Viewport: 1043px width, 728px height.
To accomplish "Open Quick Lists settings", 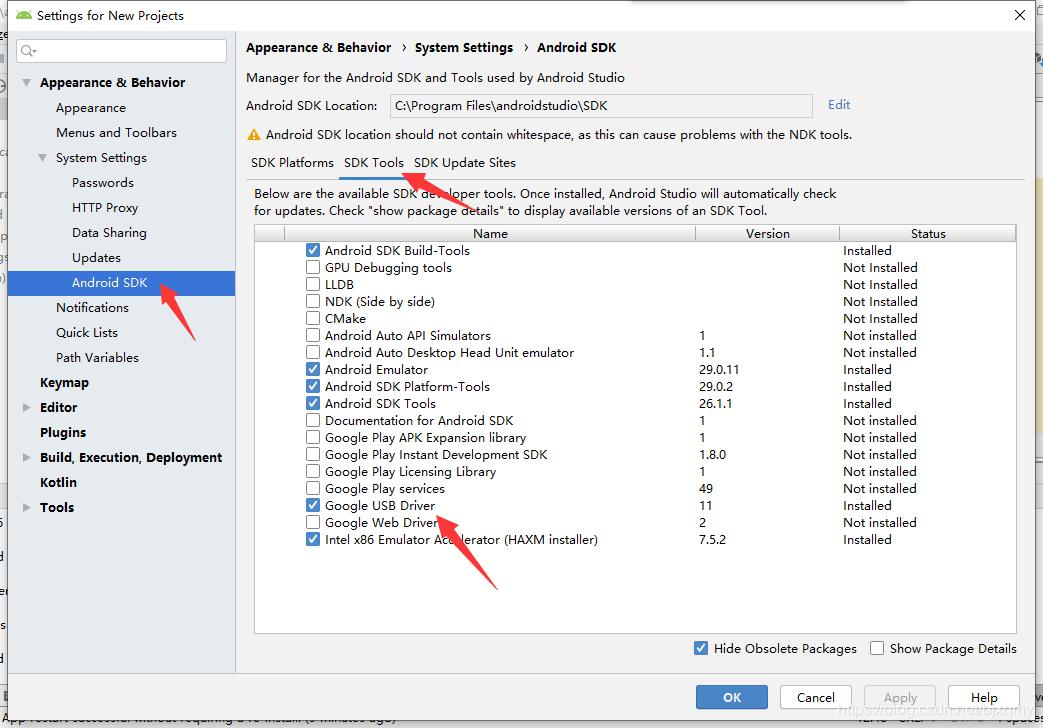I will tap(86, 332).
